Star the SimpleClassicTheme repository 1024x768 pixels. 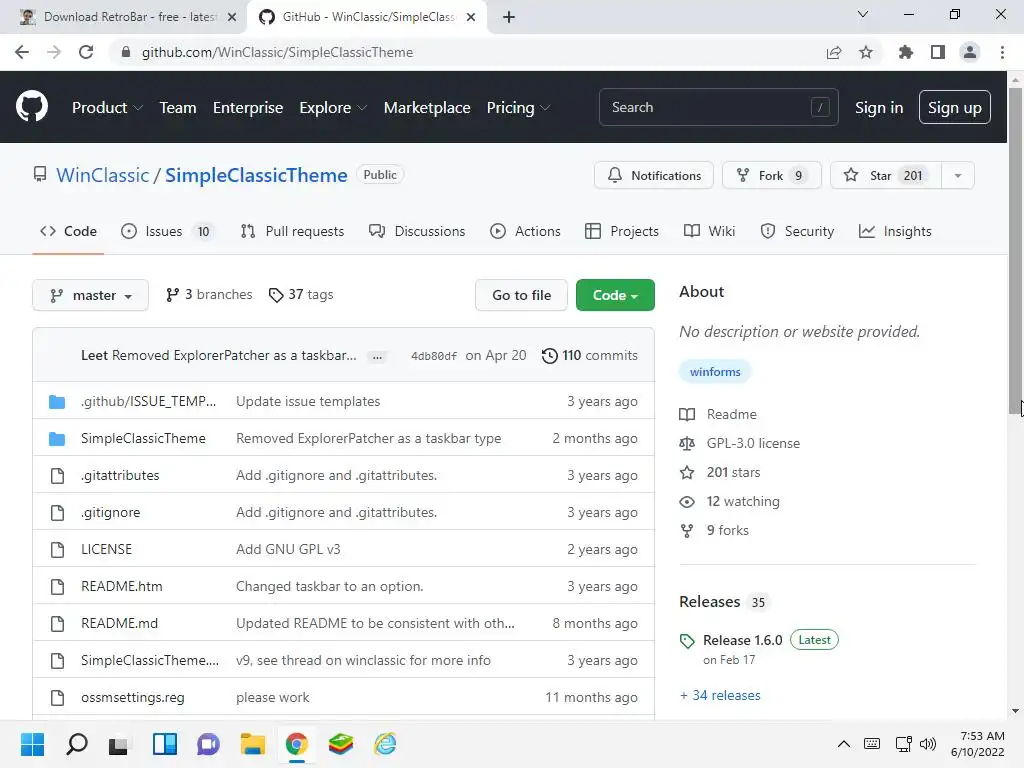click(x=886, y=176)
